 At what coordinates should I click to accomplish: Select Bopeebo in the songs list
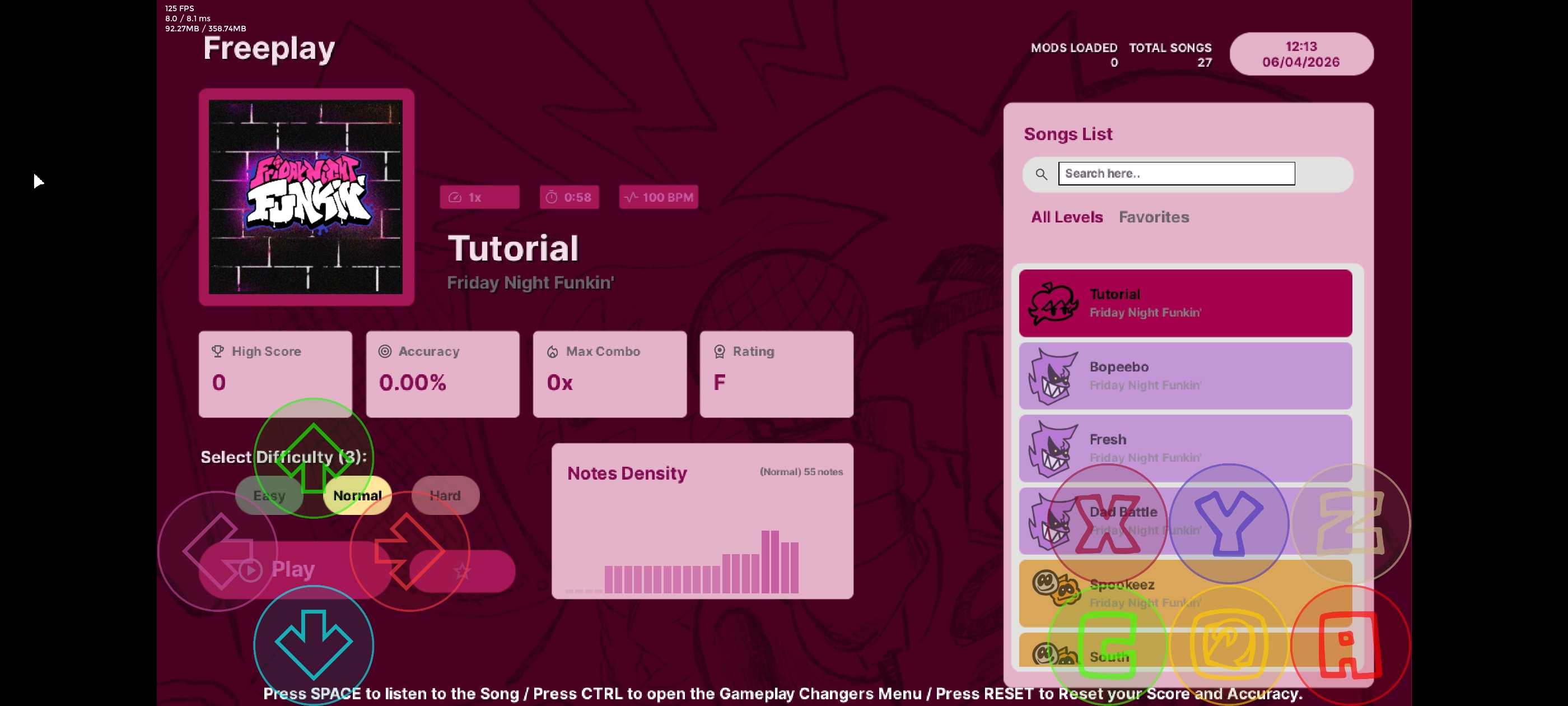coord(1185,376)
